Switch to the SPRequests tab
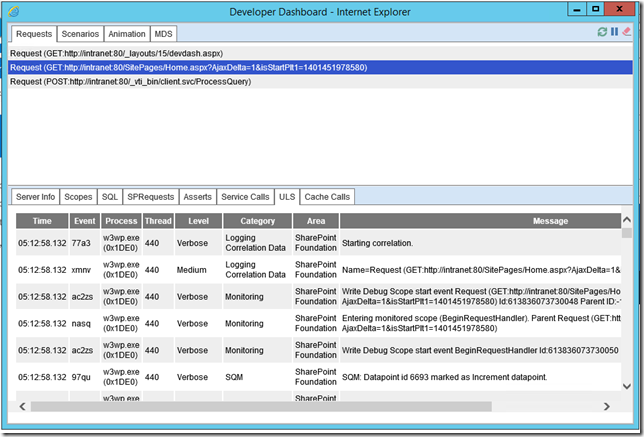The height and width of the screenshot is (437, 644). pyautogui.click(x=151, y=197)
